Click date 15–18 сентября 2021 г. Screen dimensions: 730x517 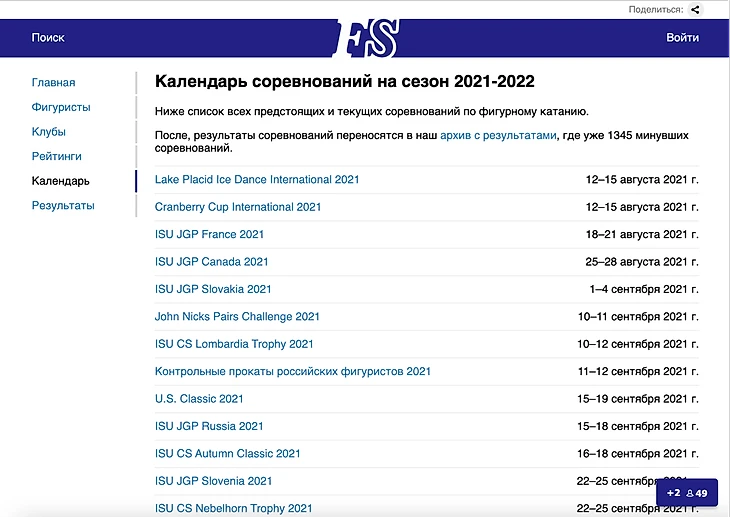638,426
